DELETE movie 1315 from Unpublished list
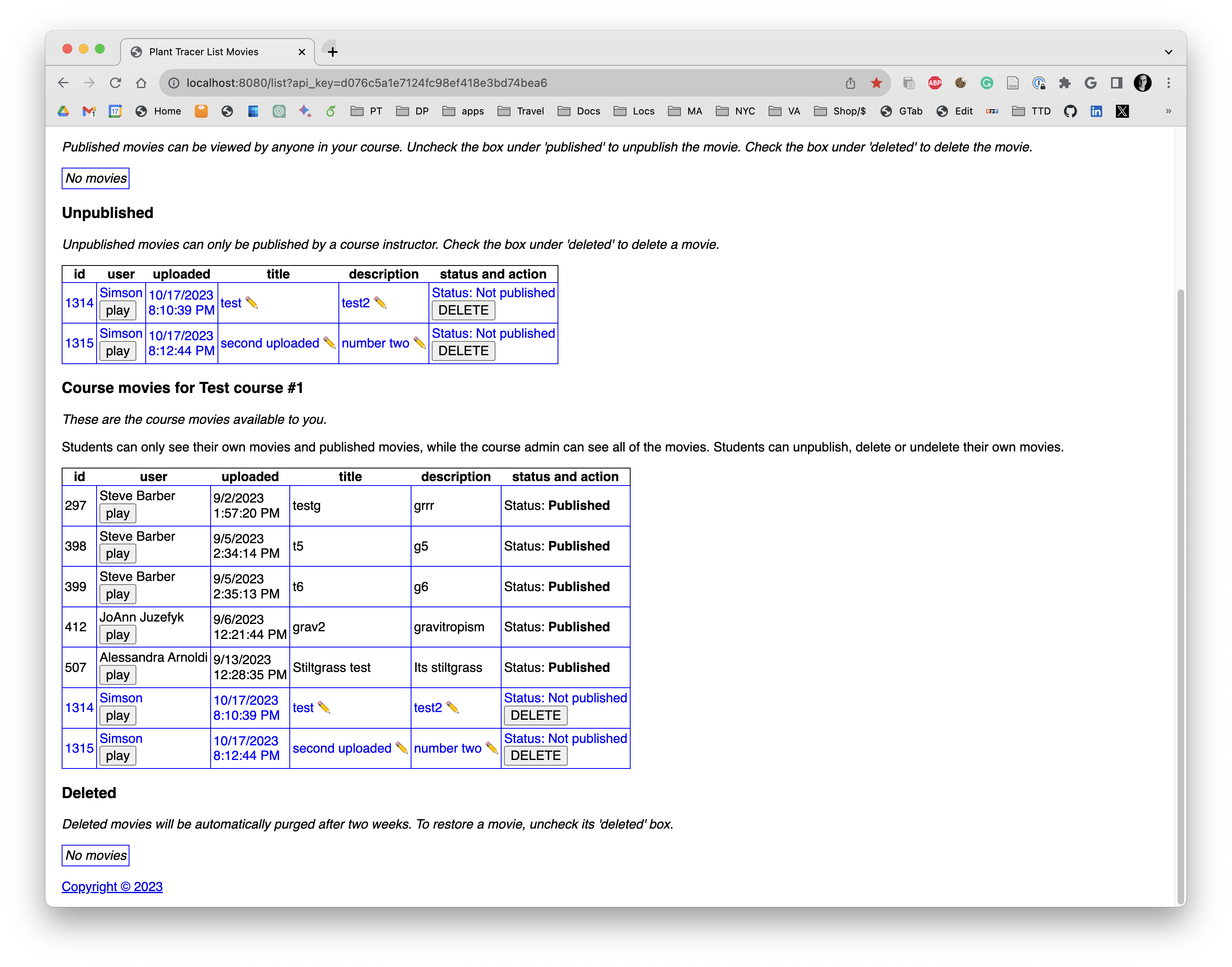Screen dimensions: 1232x967 (x=463, y=350)
